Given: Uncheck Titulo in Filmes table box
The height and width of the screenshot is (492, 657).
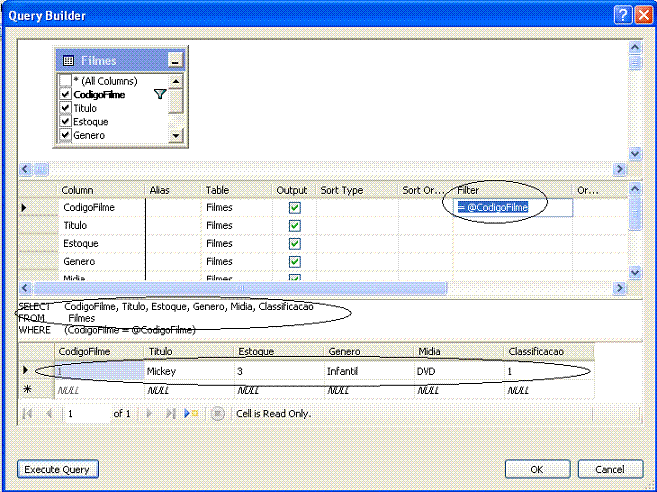Looking at the screenshot, I should click(65, 108).
